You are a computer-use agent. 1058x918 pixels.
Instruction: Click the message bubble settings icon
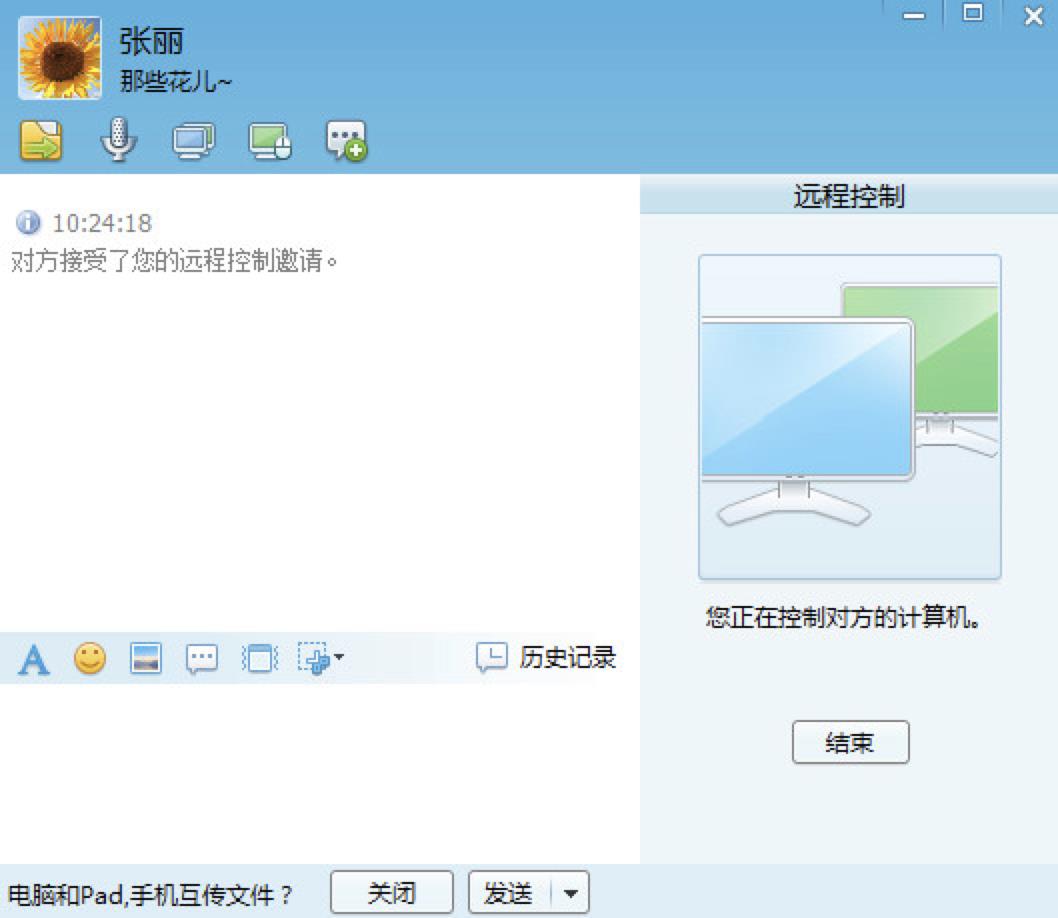pos(202,658)
